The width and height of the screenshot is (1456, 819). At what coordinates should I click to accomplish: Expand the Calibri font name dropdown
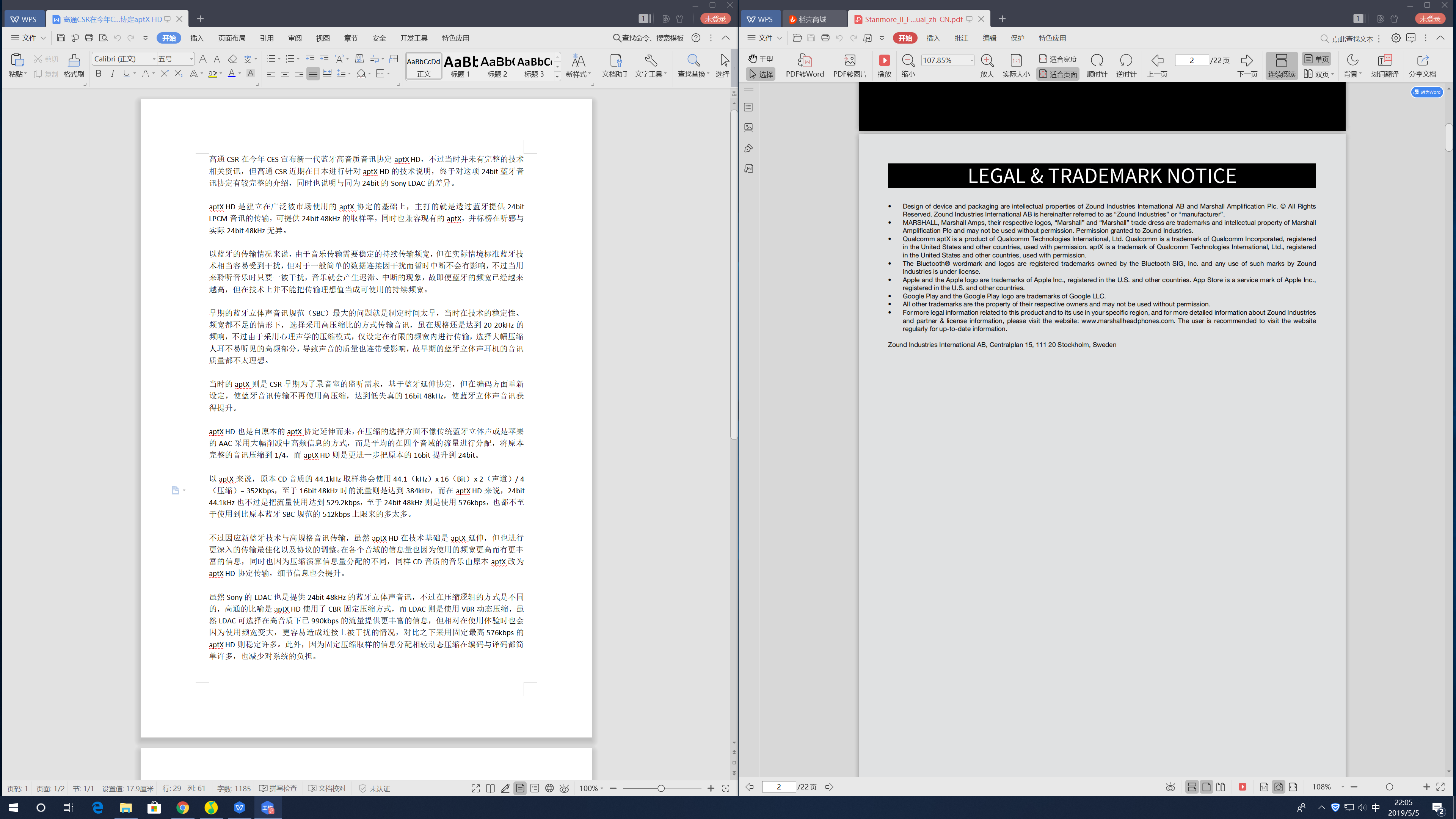pos(153,59)
